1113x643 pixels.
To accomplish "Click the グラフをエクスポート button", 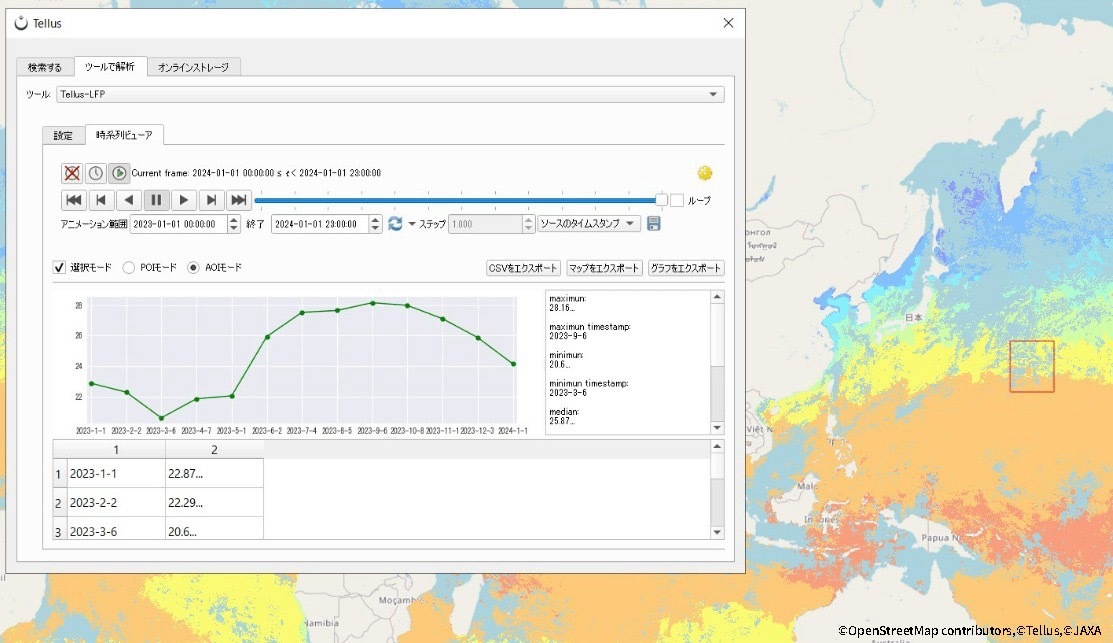I will coord(685,268).
